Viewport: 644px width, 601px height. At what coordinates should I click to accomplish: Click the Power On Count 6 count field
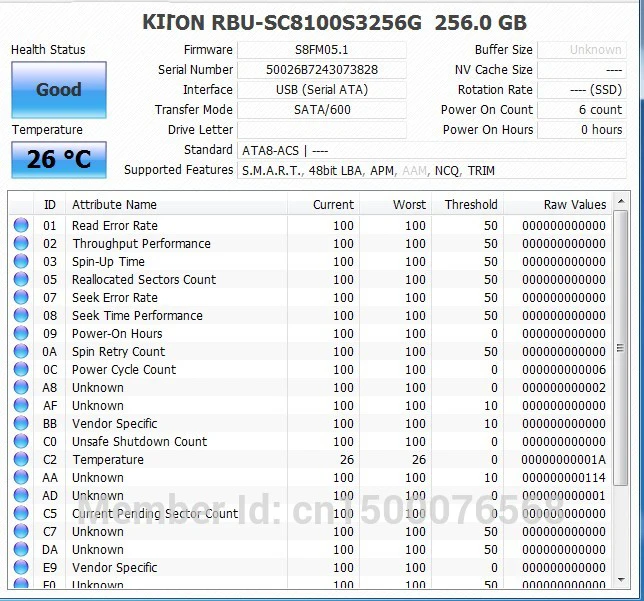pos(582,110)
